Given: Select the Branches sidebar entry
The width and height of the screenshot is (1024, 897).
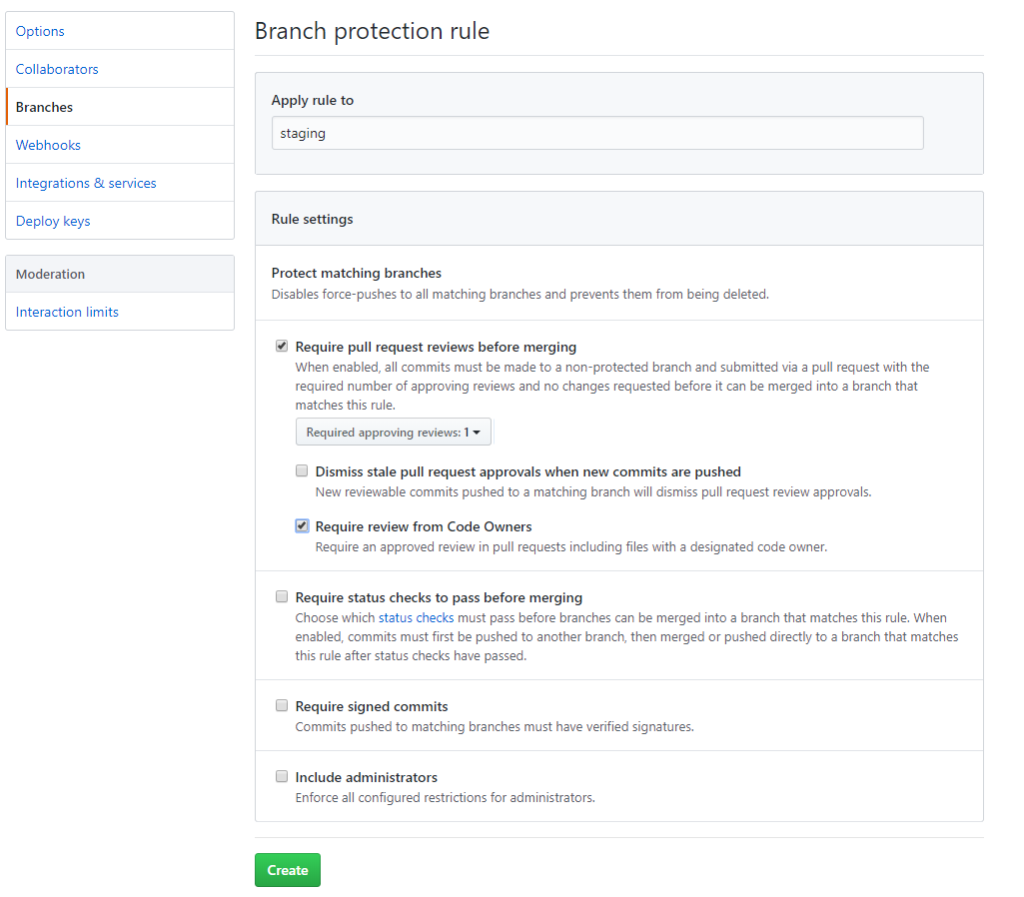Looking at the screenshot, I should [44, 107].
